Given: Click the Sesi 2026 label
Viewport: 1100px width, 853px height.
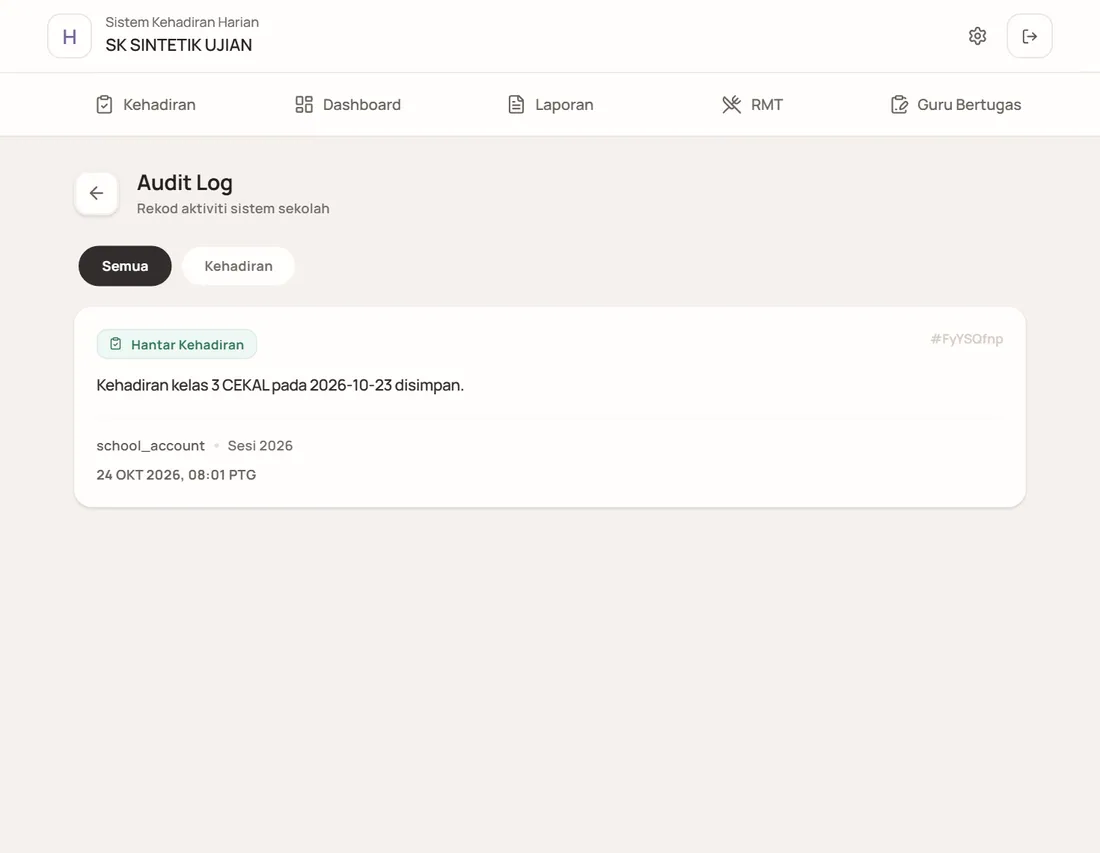Looking at the screenshot, I should [x=260, y=445].
